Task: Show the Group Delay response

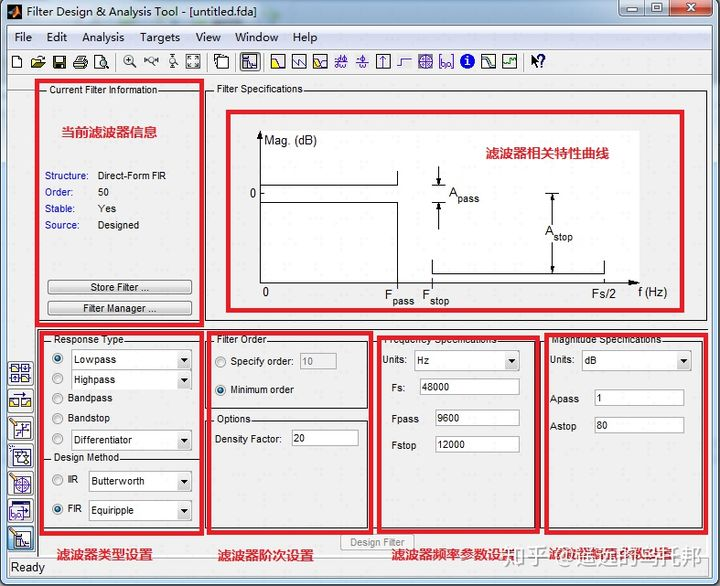Action: click(x=341, y=62)
